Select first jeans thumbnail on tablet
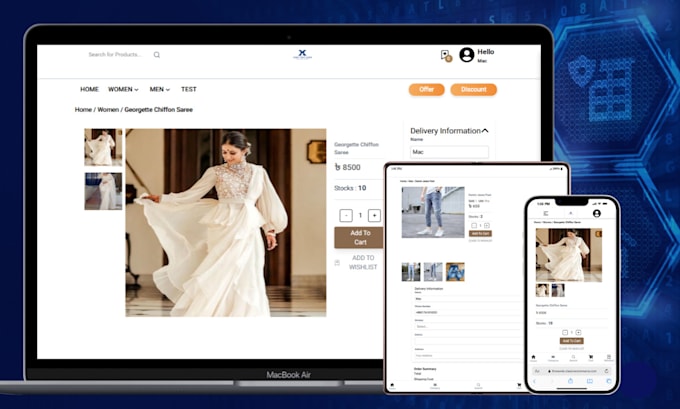Image resolution: width=680 pixels, height=409 pixels. (x=411, y=272)
